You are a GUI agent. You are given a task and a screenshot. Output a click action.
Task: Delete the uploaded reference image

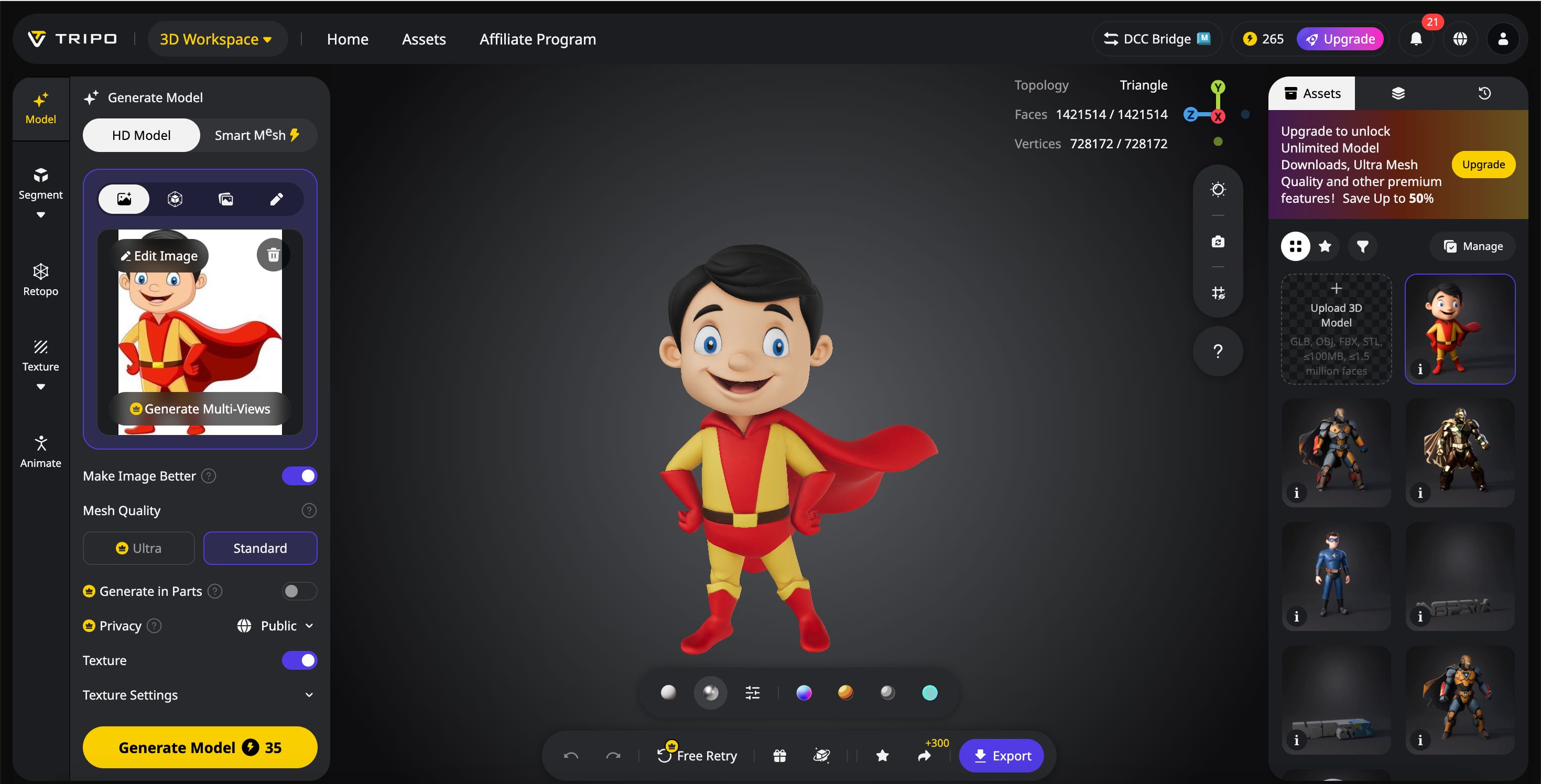(x=273, y=255)
